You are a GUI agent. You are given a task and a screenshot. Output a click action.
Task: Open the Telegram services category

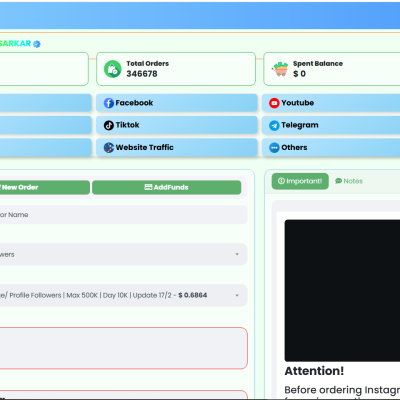point(331,125)
